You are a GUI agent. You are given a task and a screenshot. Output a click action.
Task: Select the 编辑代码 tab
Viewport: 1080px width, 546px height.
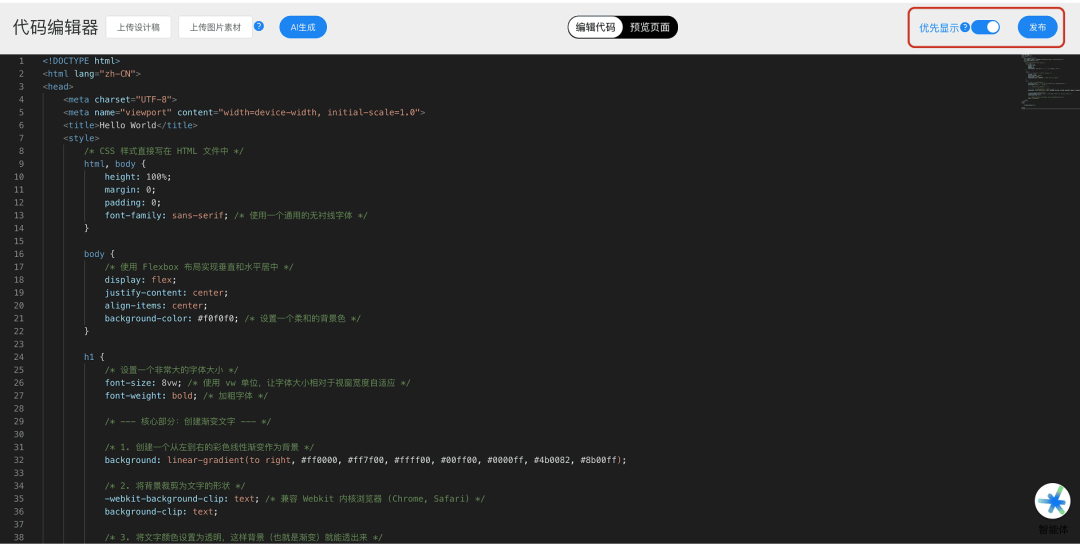pos(596,28)
